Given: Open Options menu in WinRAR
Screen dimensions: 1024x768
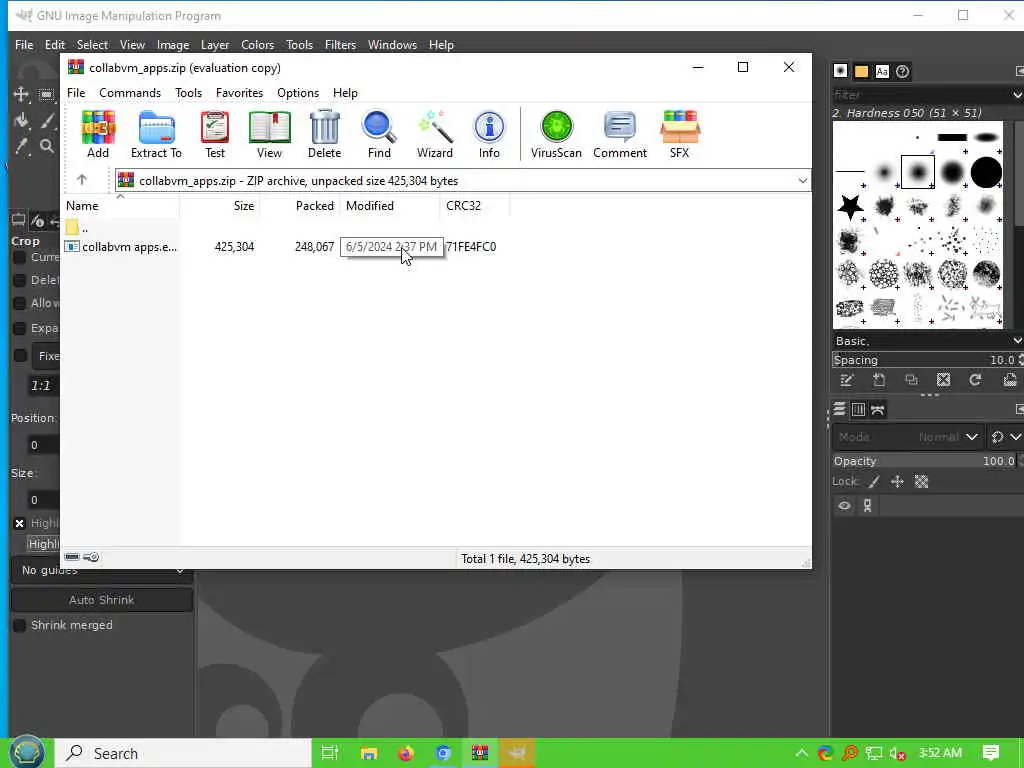Looking at the screenshot, I should (x=298, y=93).
